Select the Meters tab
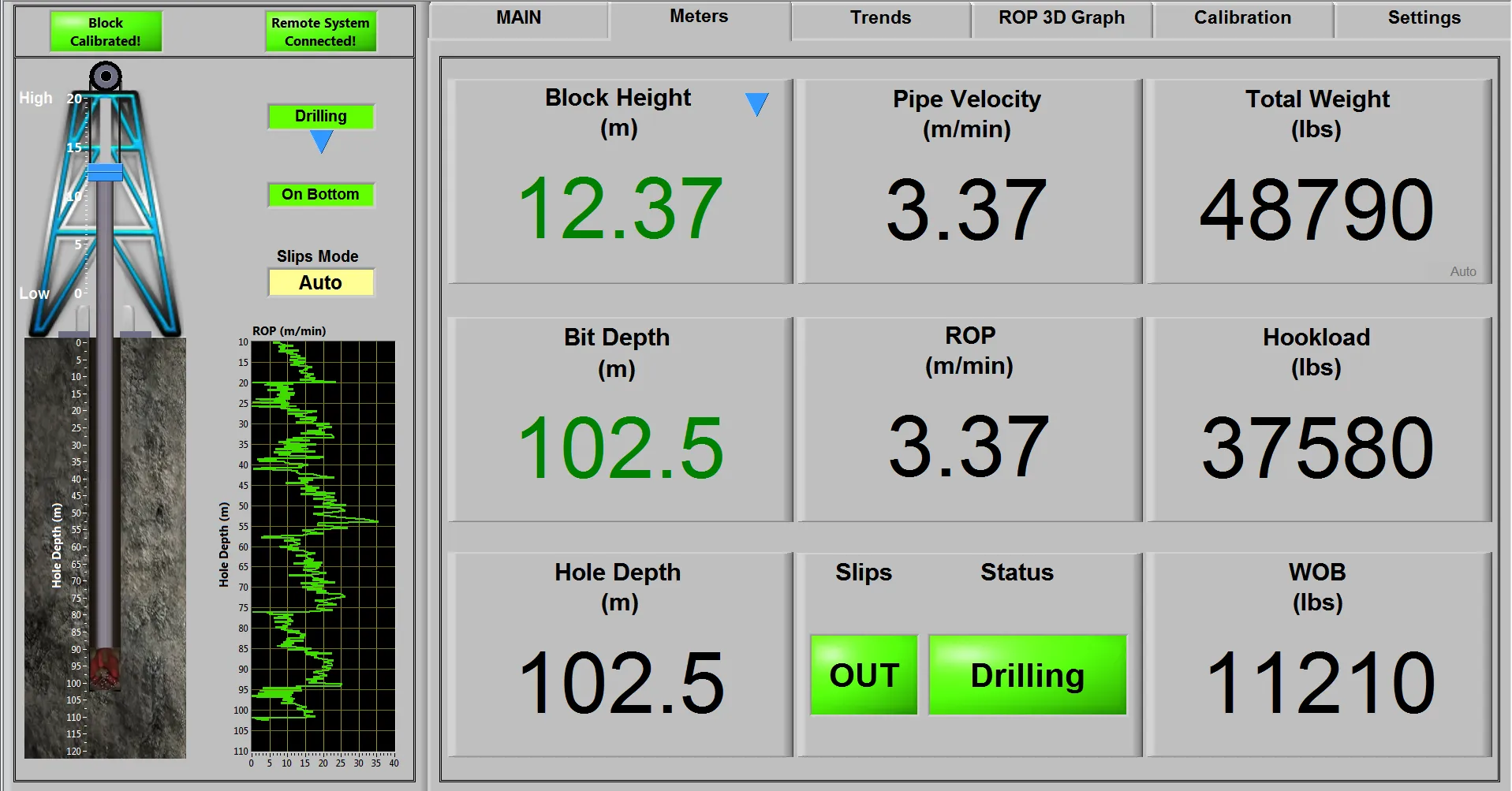Viewport: 1512px width, 791px height. 699,17
